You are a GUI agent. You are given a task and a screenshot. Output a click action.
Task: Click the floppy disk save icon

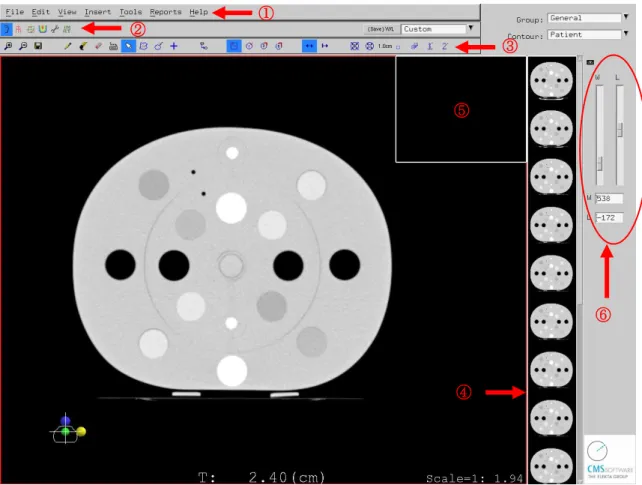click(x=38, y=46)
